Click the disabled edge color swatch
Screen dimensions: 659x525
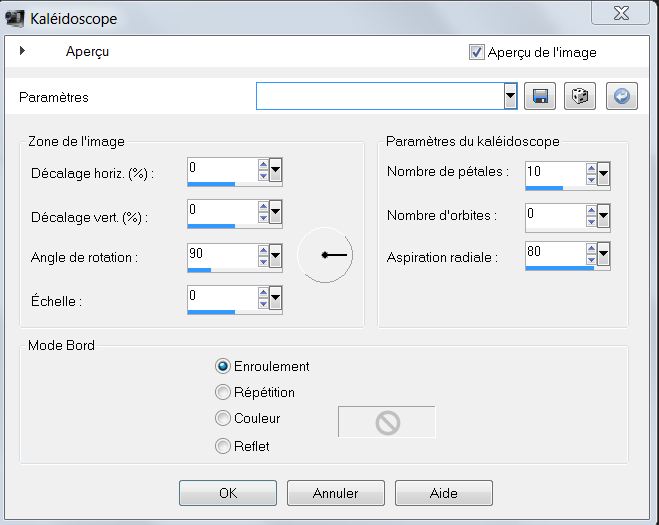tap(387, 422)
